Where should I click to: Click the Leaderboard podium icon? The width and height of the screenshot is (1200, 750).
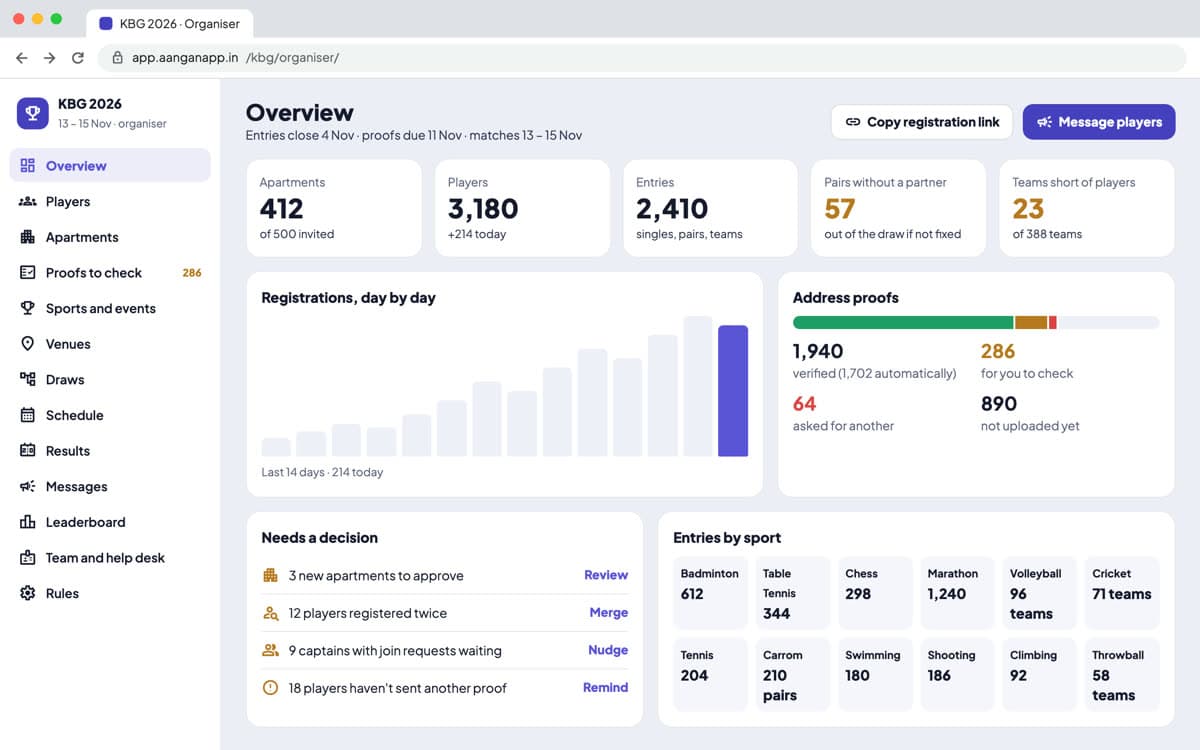pyautogui.click(x=28, y=522)
